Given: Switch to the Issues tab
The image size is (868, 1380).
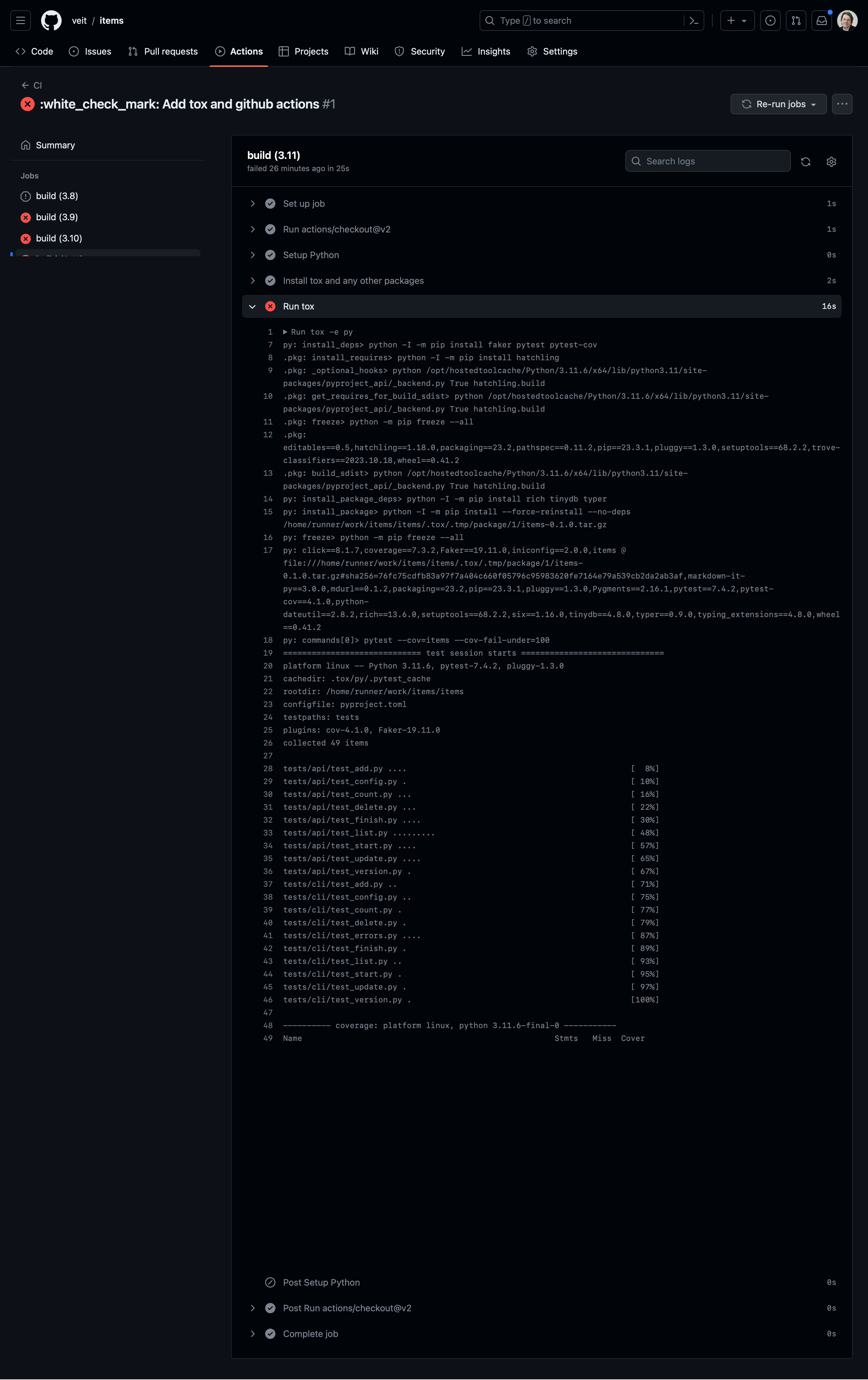Looking at the screenshot, I should (x=90, y=52).
